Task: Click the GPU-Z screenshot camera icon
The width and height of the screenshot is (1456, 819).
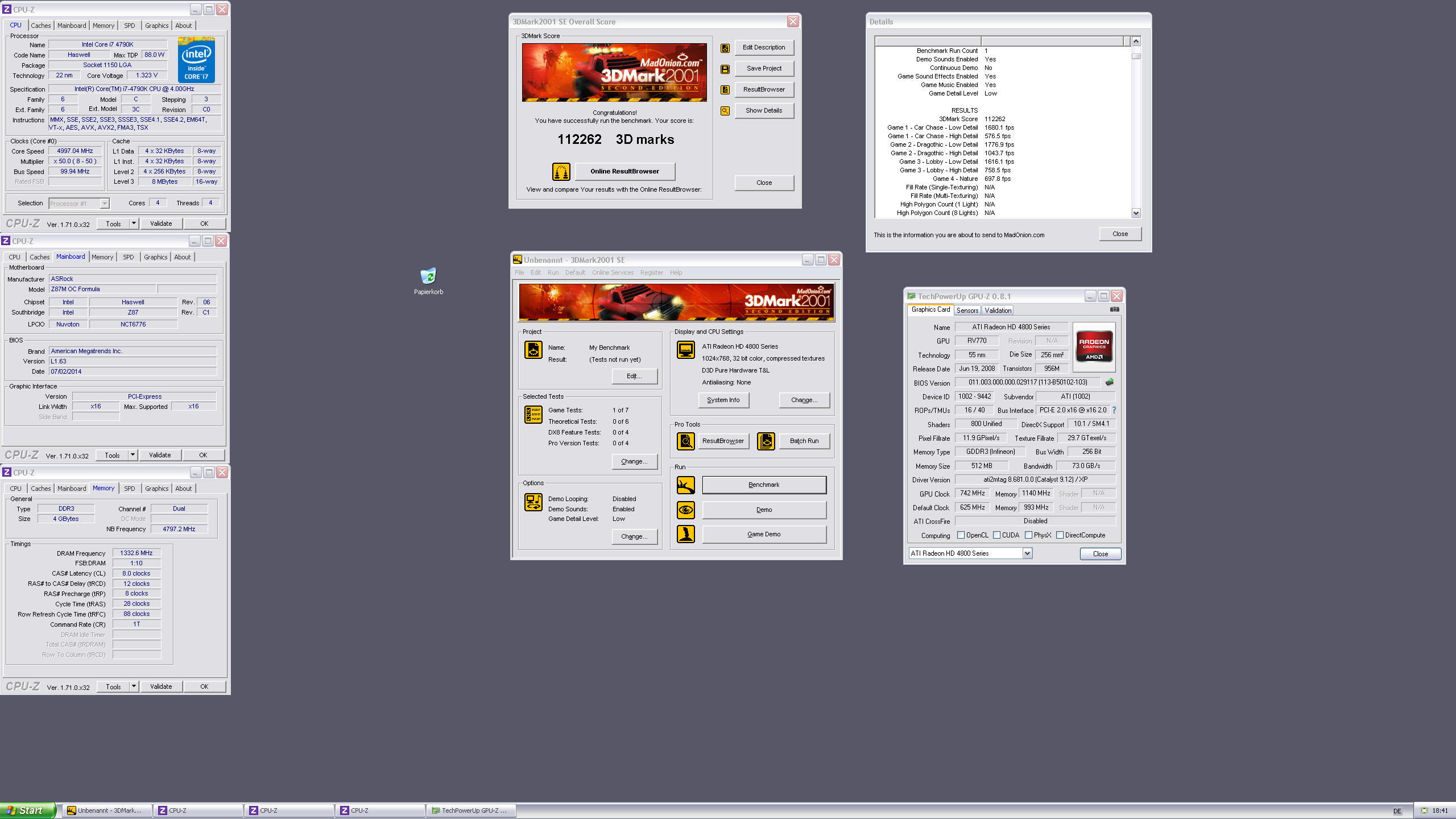Action: 1115,309
